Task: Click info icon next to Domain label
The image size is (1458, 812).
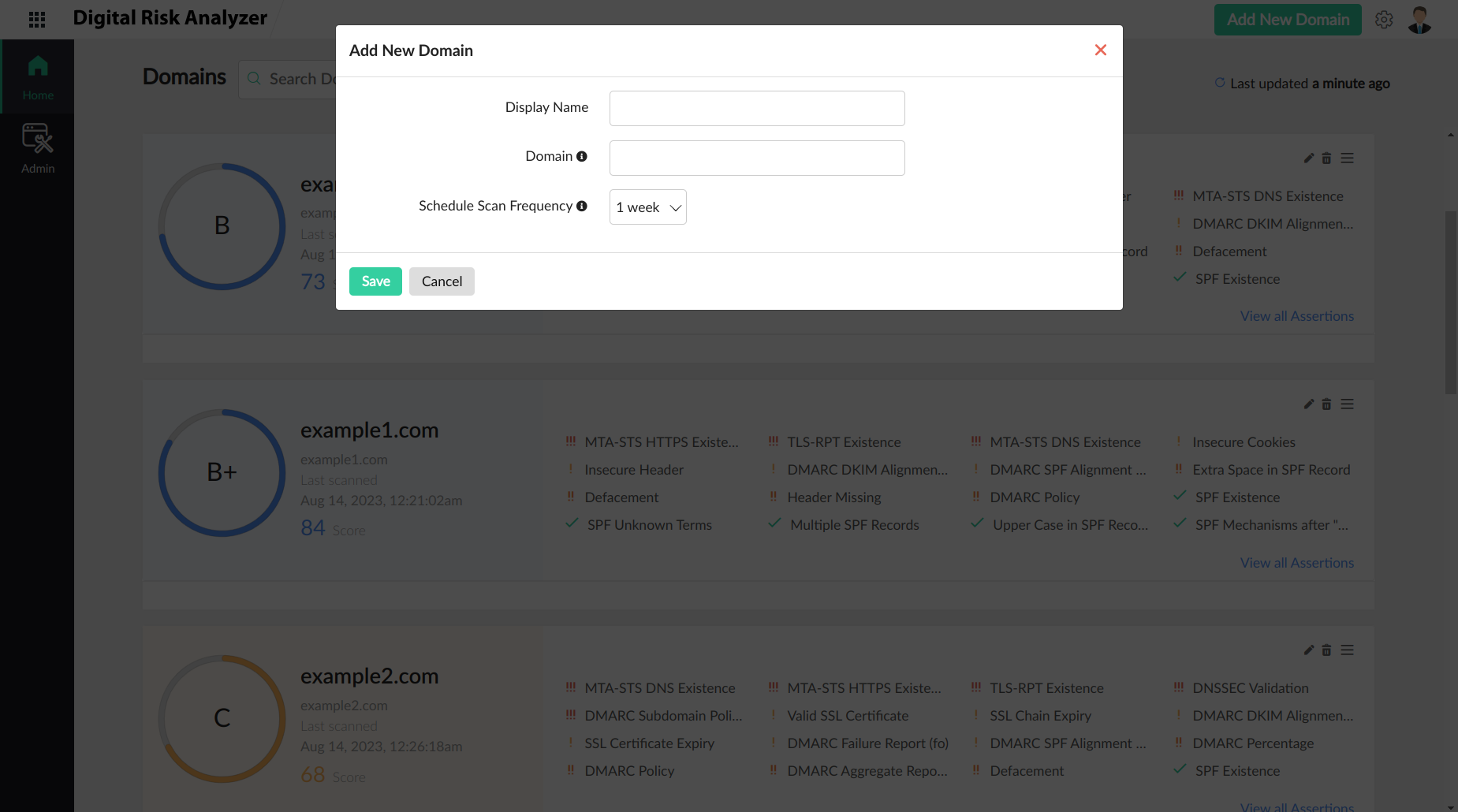Action: click(582, 156)
